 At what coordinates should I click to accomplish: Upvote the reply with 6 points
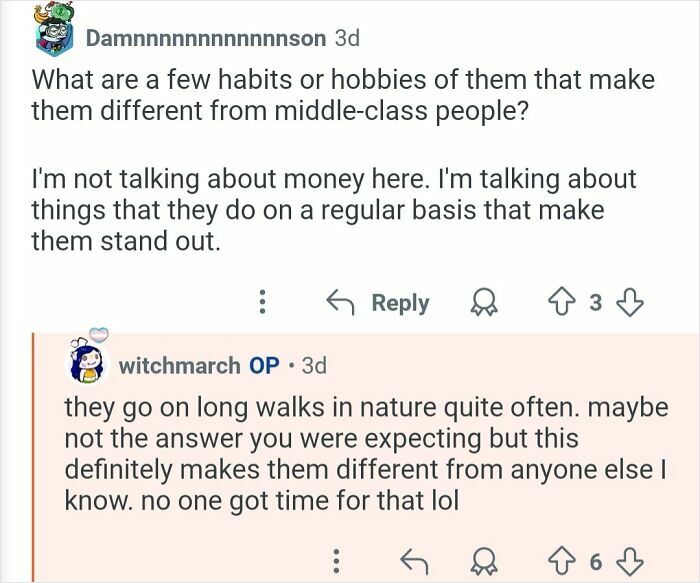pyautogui.click(x=562, y=562)
